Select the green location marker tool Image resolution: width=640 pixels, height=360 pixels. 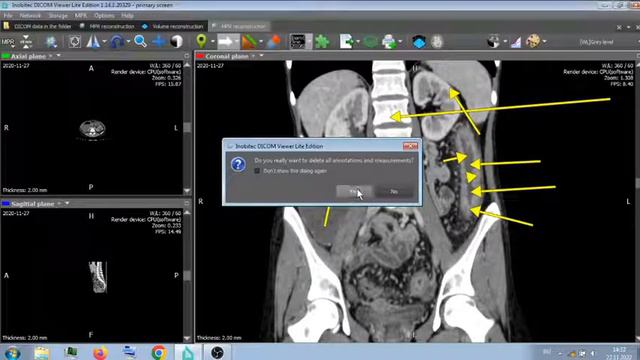tap(201, 41)
